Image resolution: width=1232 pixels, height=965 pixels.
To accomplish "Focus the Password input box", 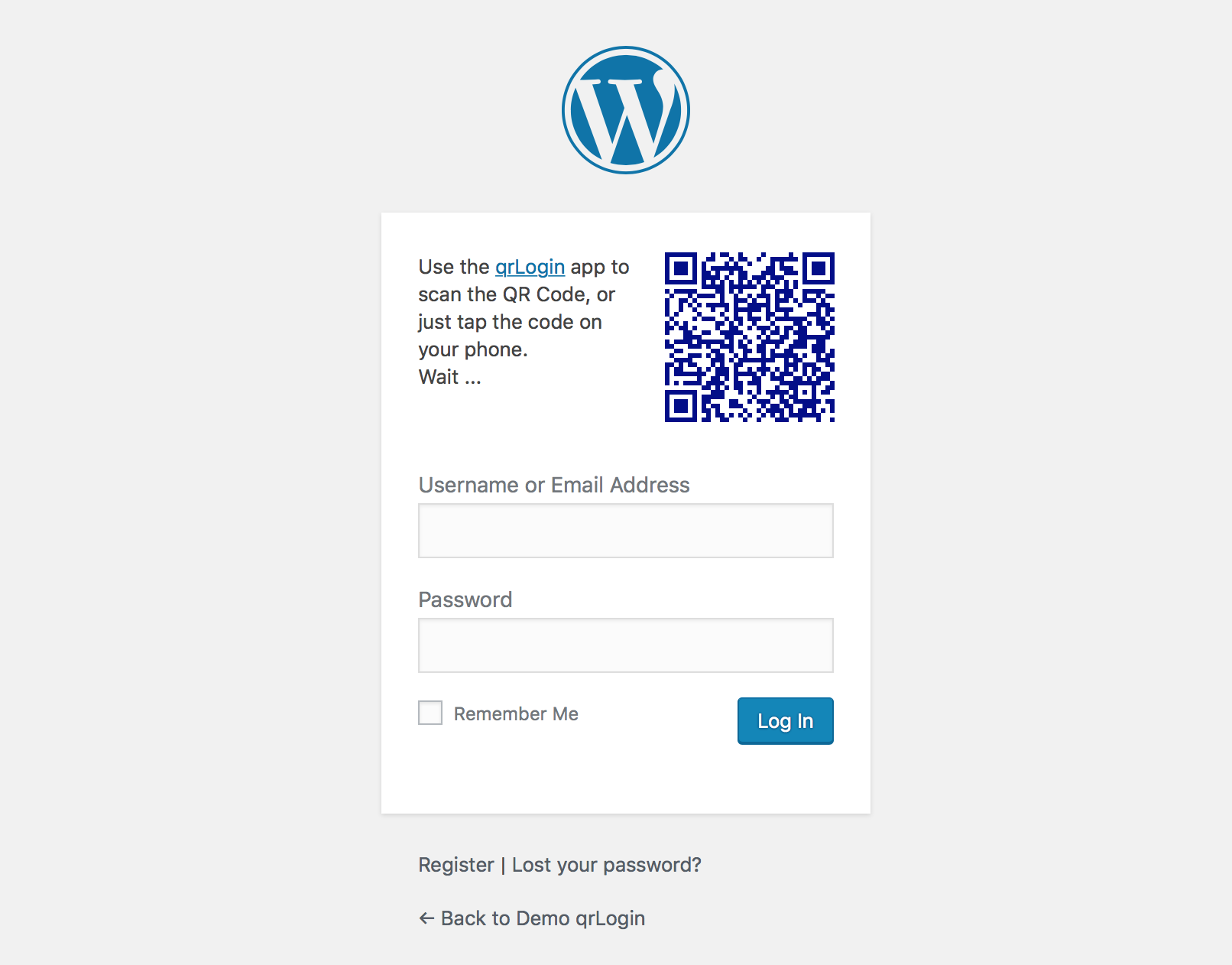I will [625, 645].
